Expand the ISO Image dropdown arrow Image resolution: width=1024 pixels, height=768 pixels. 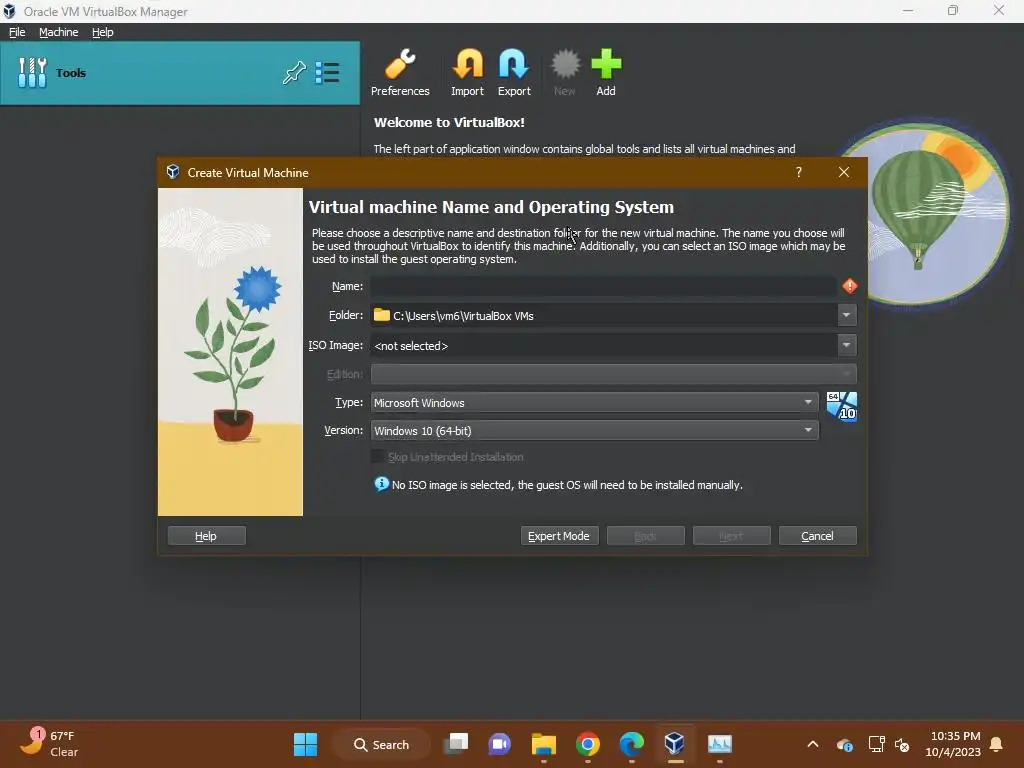846,345
